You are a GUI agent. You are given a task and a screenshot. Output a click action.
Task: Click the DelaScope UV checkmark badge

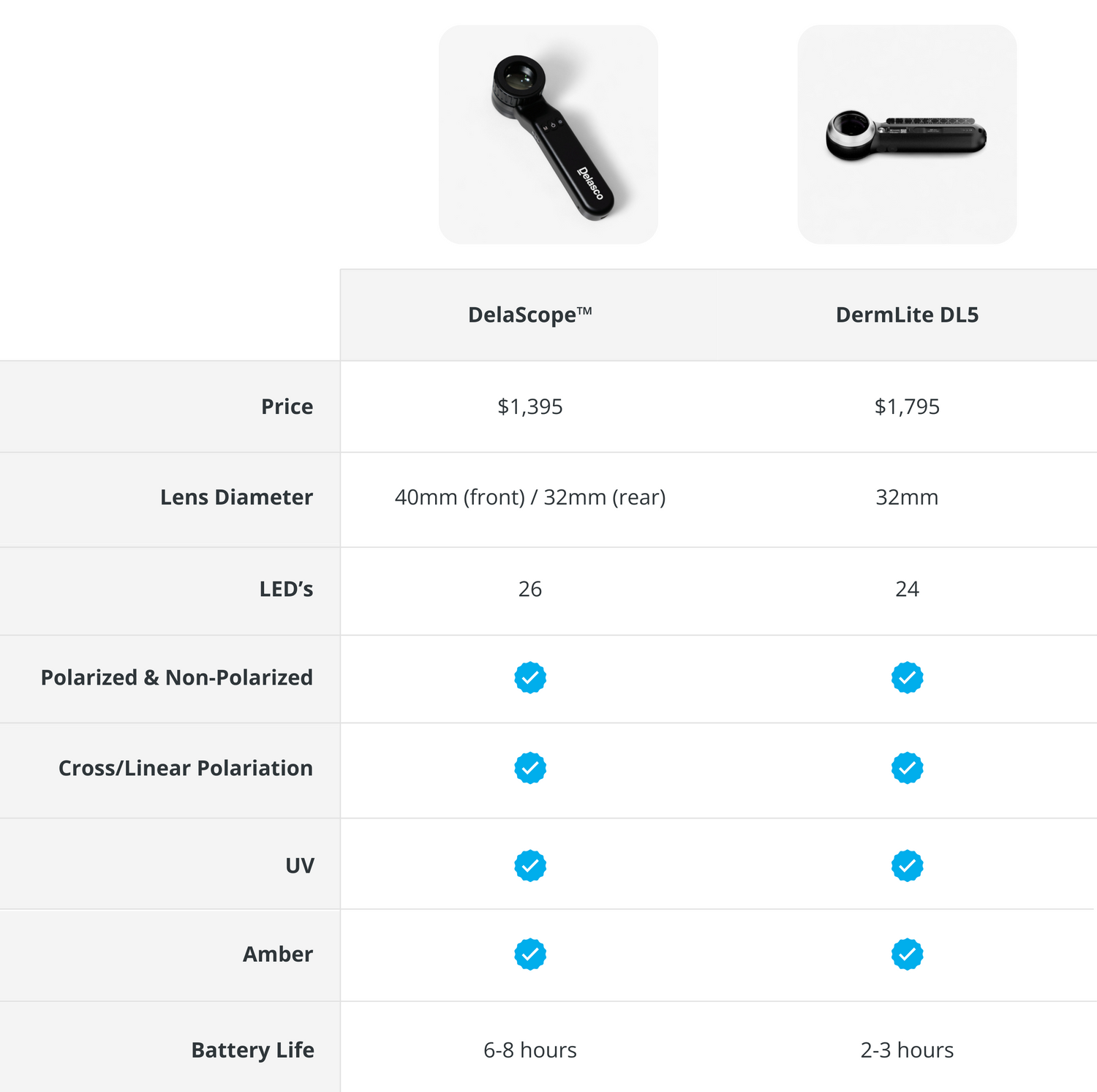530,865
